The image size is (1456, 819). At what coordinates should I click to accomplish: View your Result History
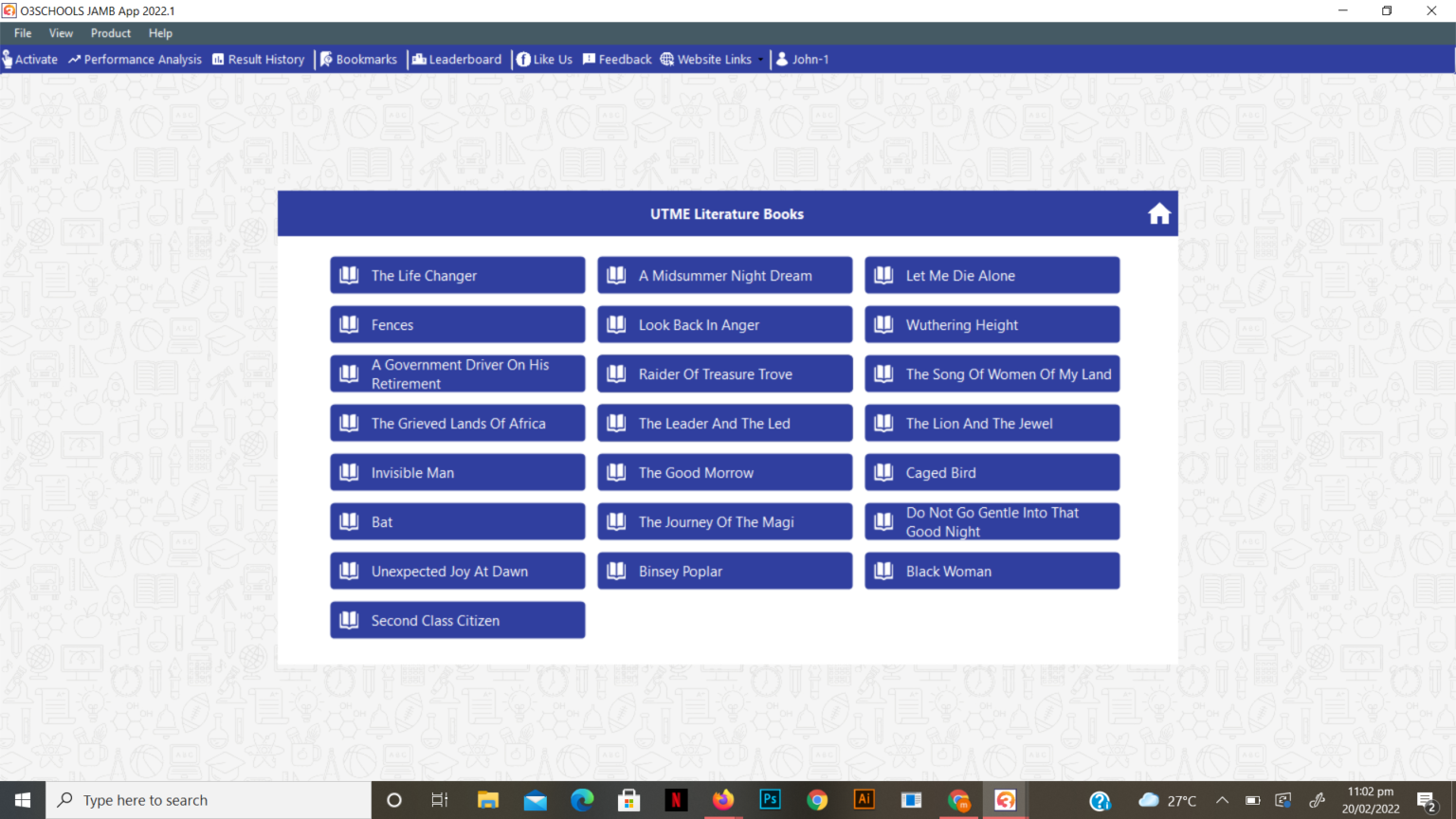(x=218, y=59)
